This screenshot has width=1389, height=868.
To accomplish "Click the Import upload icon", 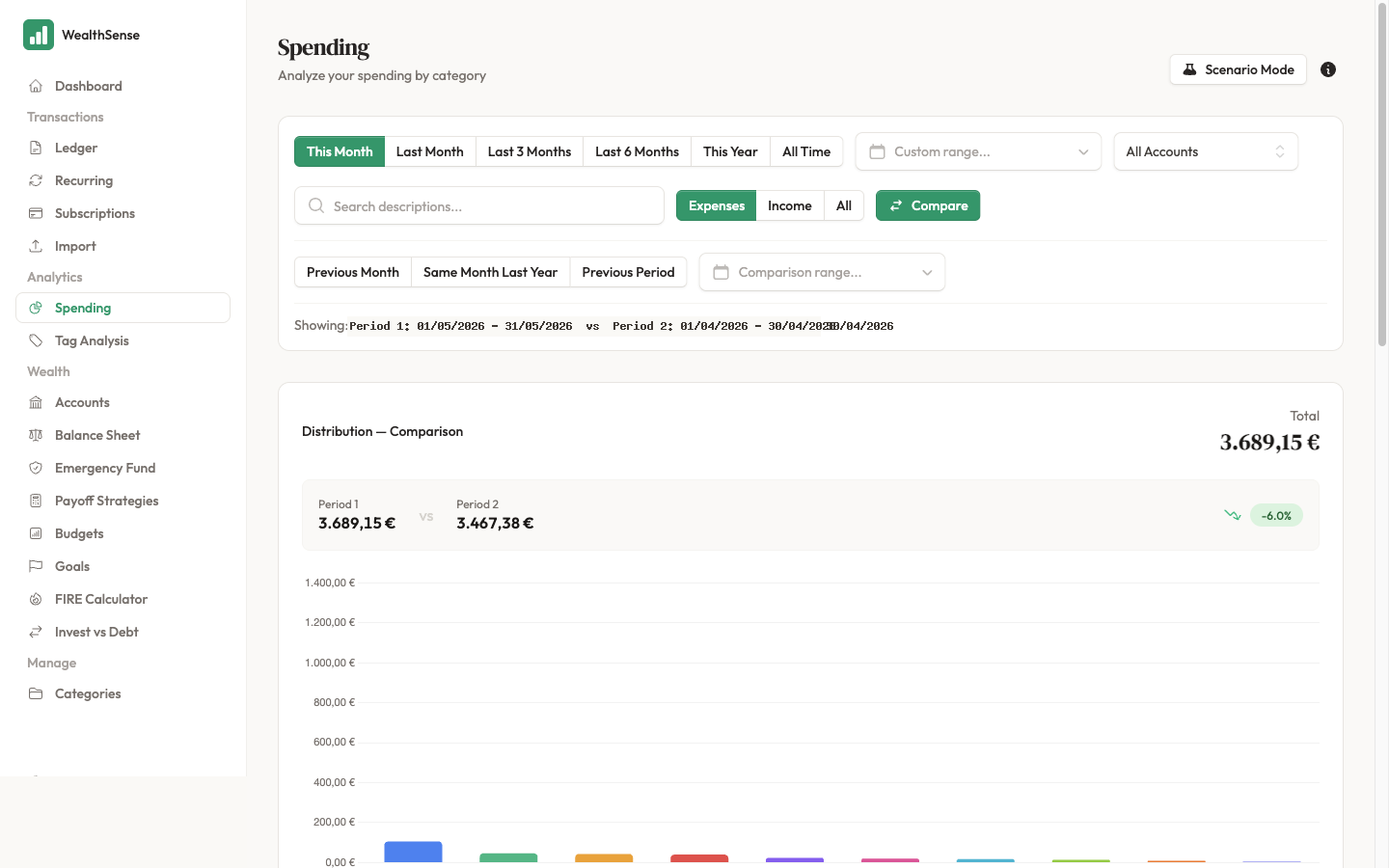I will (x=36, y=246).
